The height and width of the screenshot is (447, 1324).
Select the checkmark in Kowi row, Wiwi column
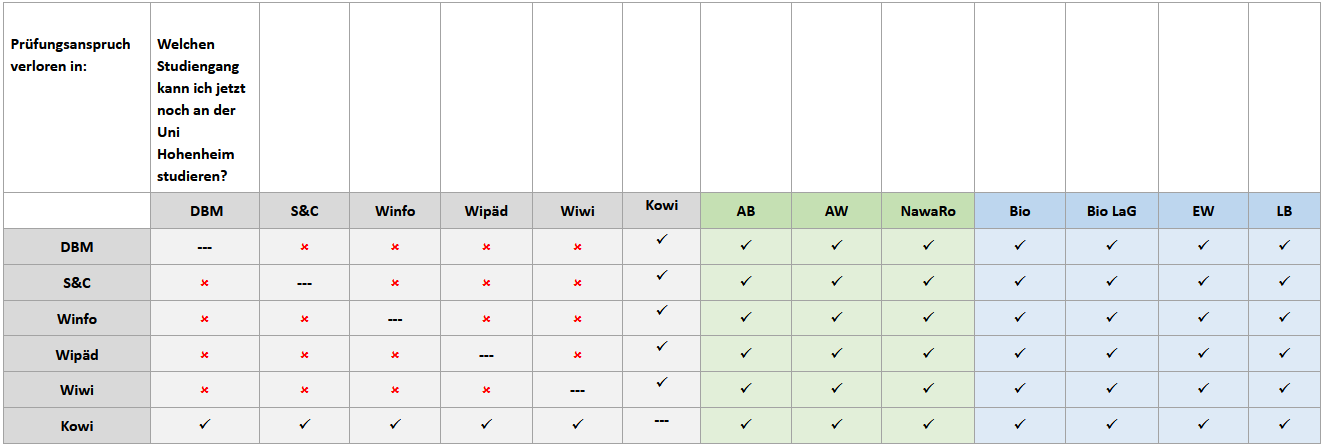point(577,424)
